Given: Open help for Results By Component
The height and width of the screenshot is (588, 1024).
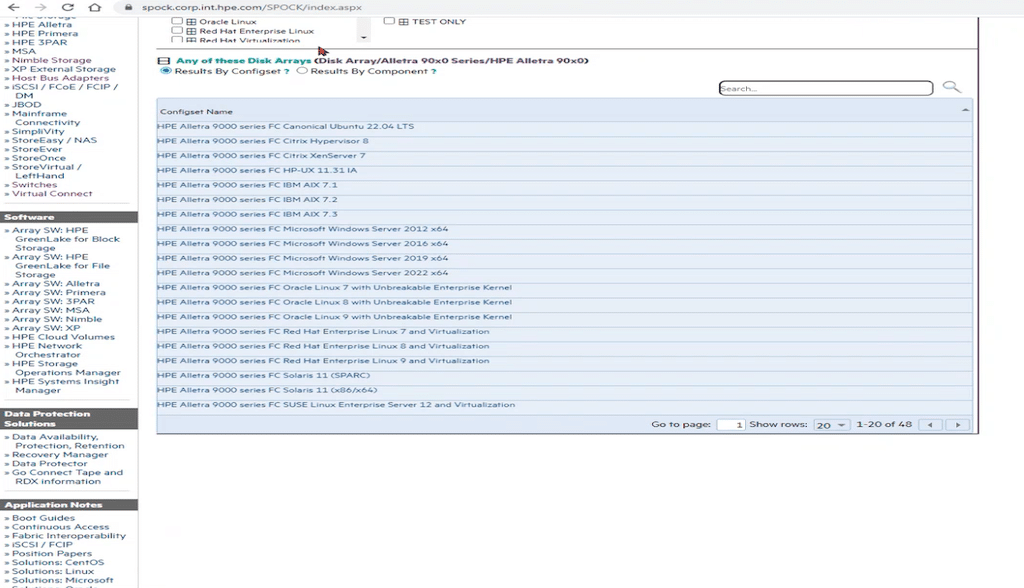Looking at the screenshot, I should click(434, 71).
